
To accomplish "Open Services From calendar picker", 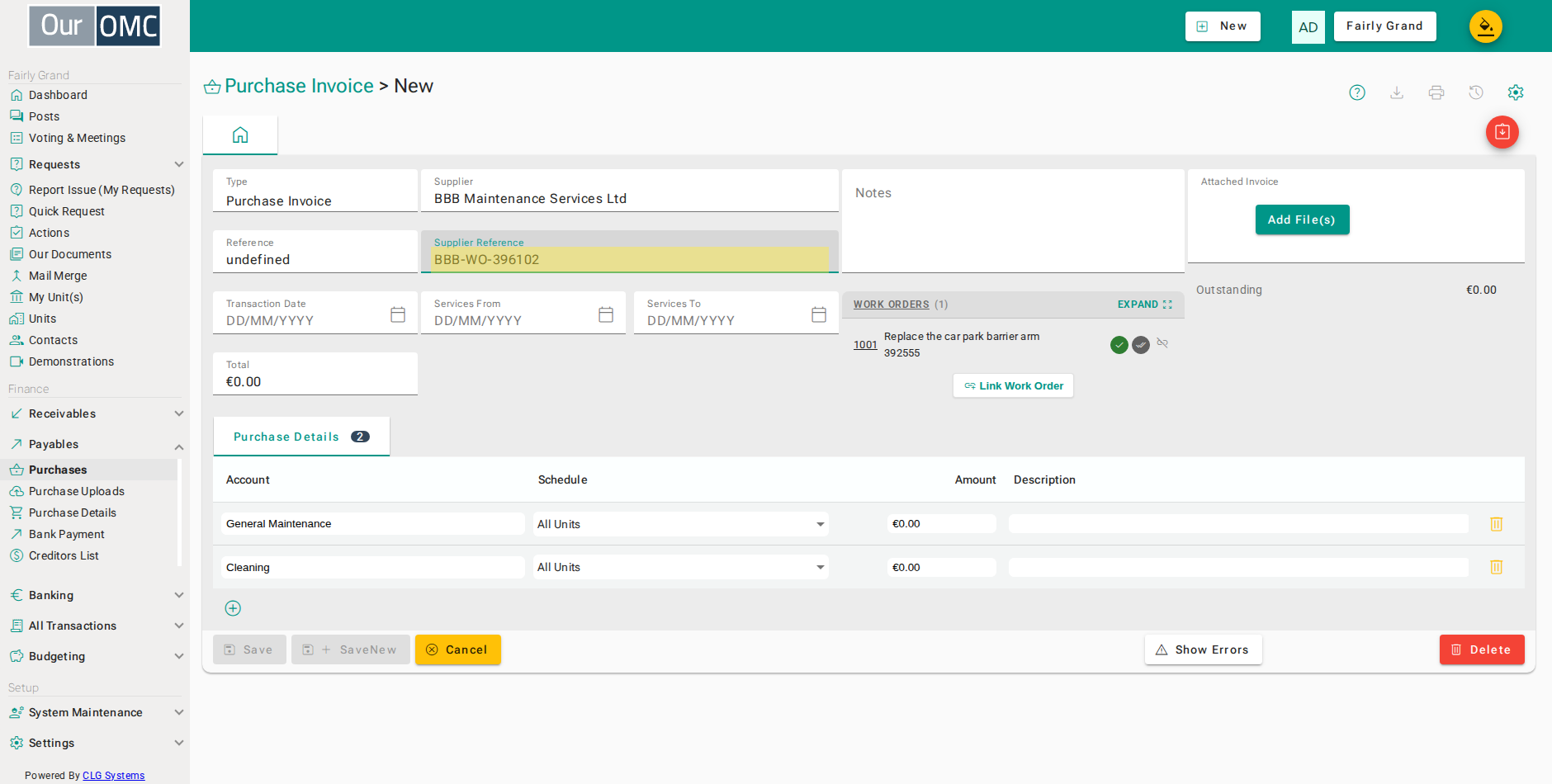I will [x=606, y=314].
